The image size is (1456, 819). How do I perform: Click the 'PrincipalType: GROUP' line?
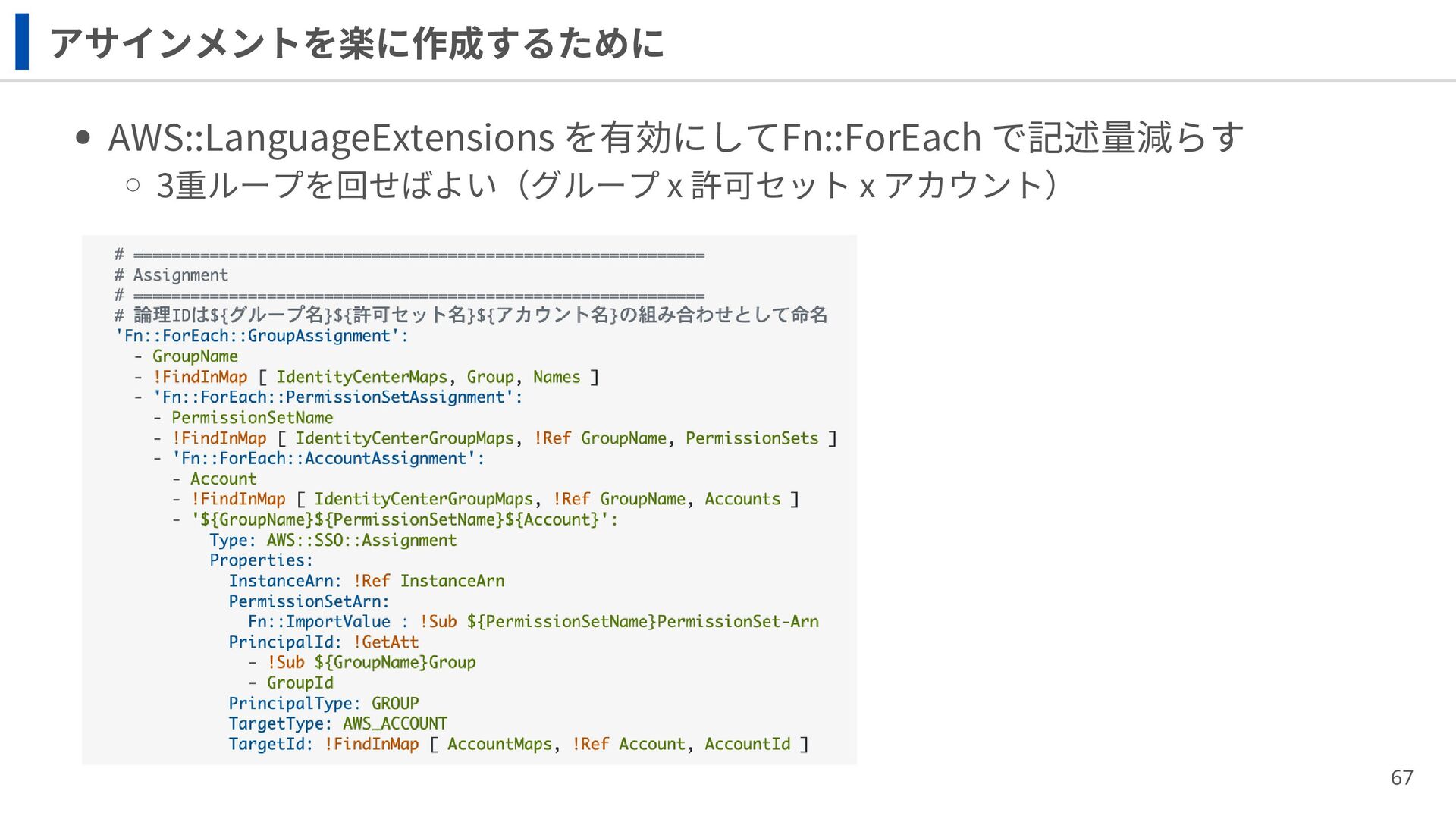coord(323,704)
